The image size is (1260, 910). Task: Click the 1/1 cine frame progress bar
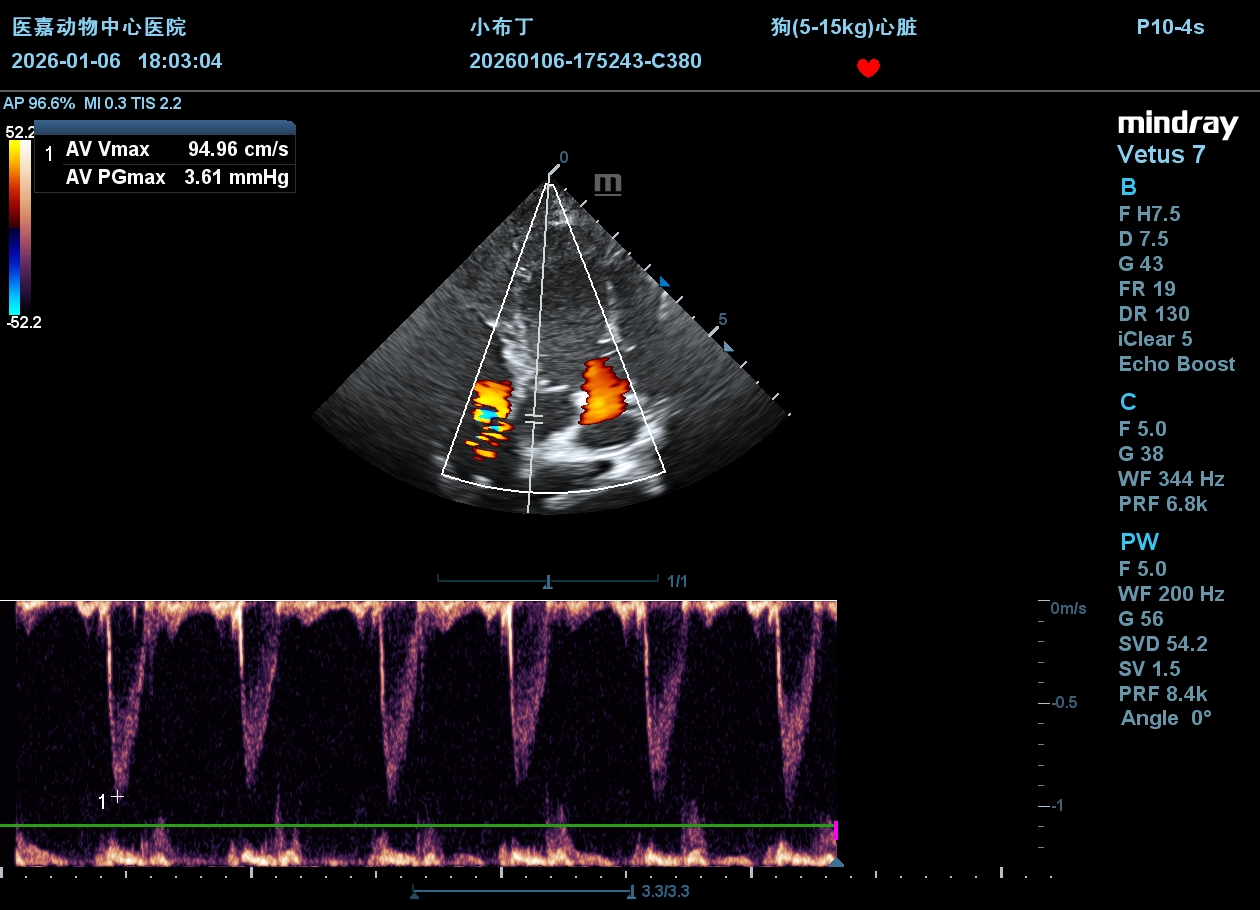[548, 580]
